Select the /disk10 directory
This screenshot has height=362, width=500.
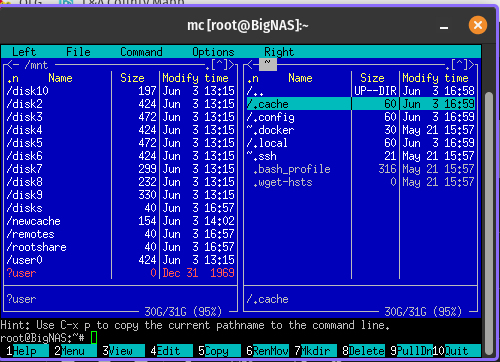pos(120,91)
